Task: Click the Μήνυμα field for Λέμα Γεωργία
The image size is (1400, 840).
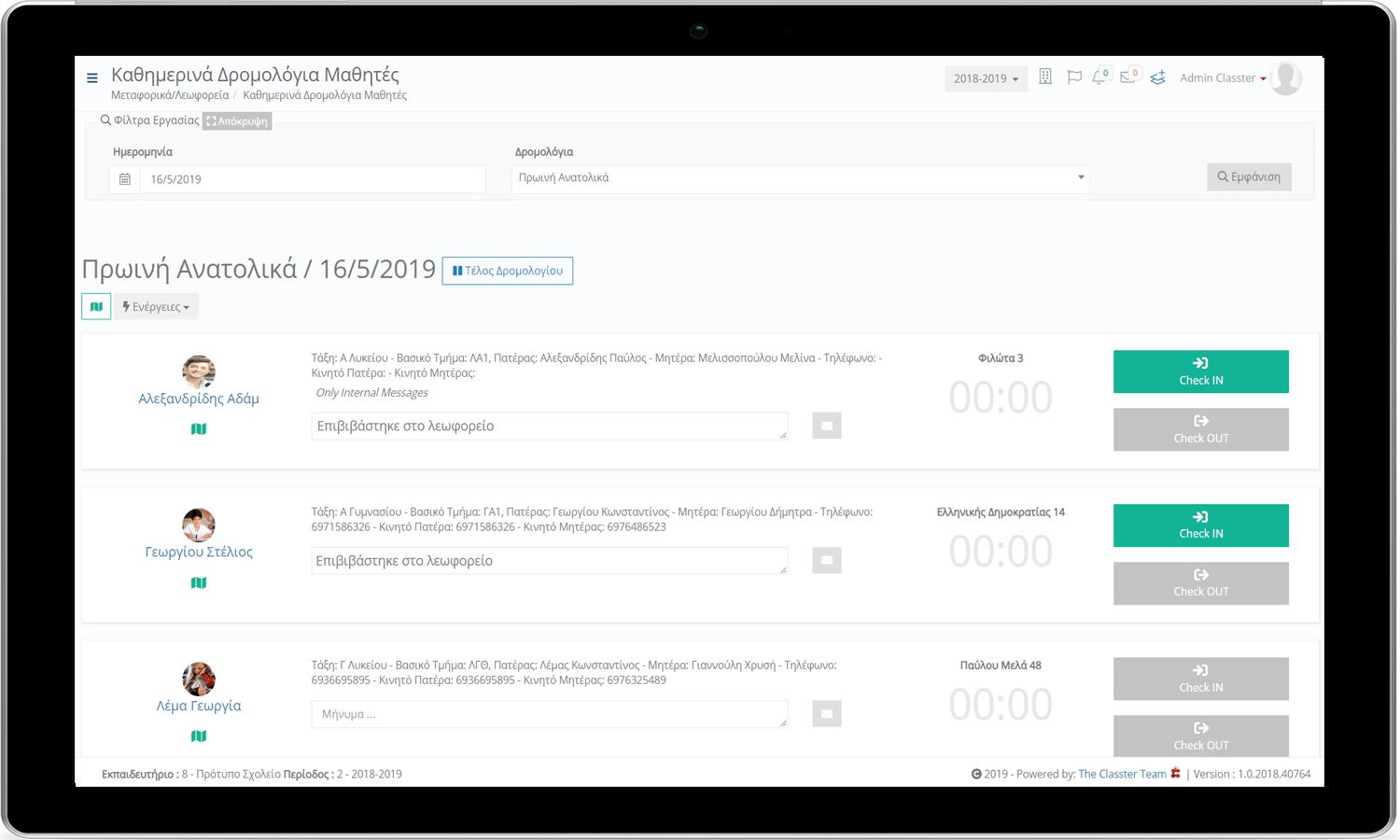Action: click(550, 714)
